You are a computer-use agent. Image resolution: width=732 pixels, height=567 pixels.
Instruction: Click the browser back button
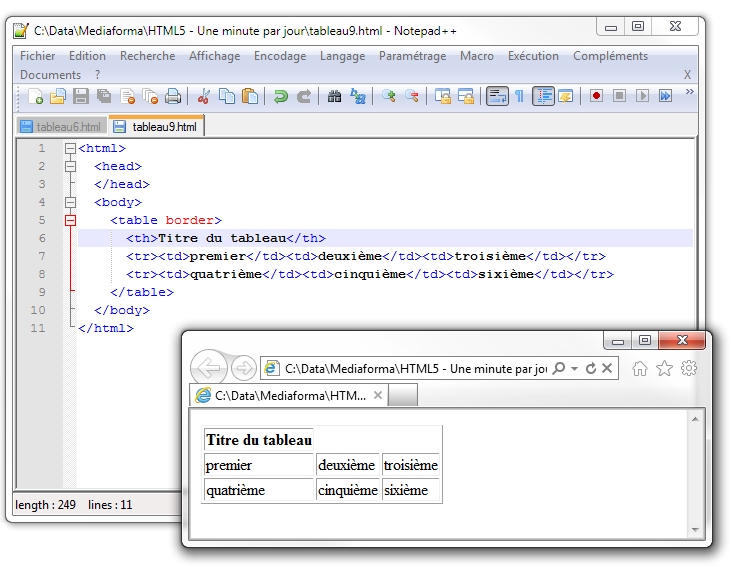(208, 368)
